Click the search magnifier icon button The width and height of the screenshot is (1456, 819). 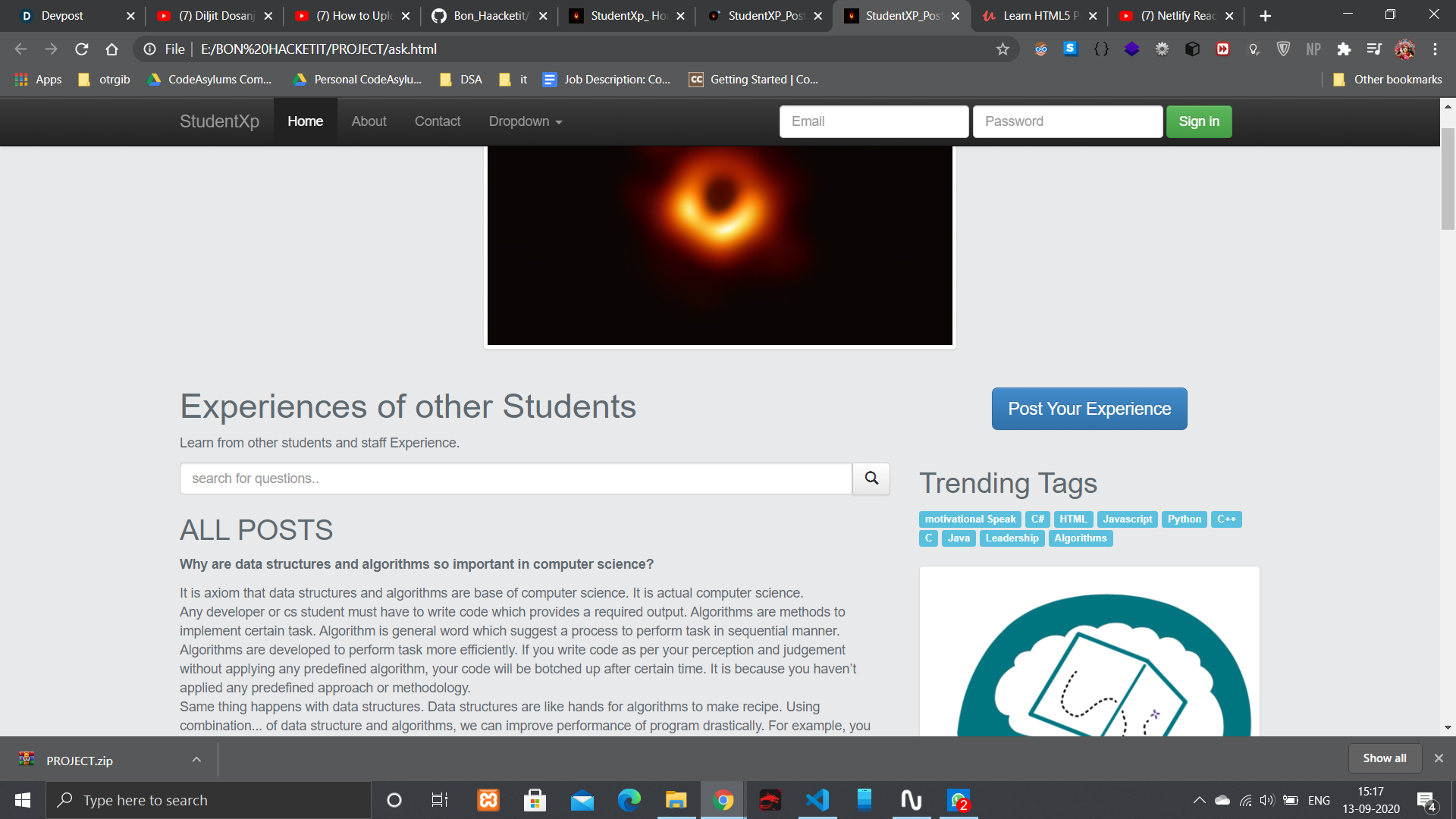[871, 479]
